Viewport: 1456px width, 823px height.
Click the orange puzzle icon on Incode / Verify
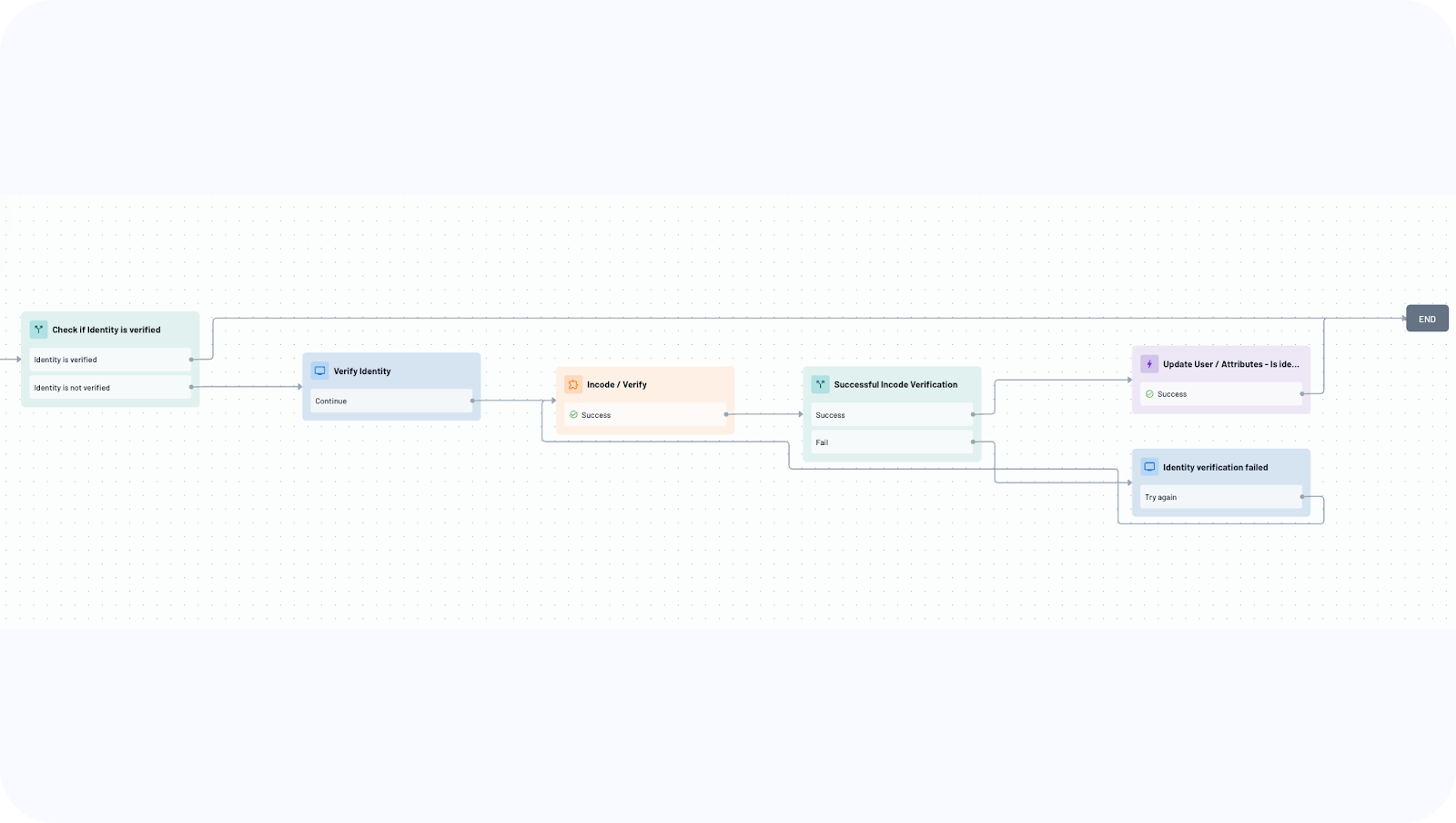point(573,385)
